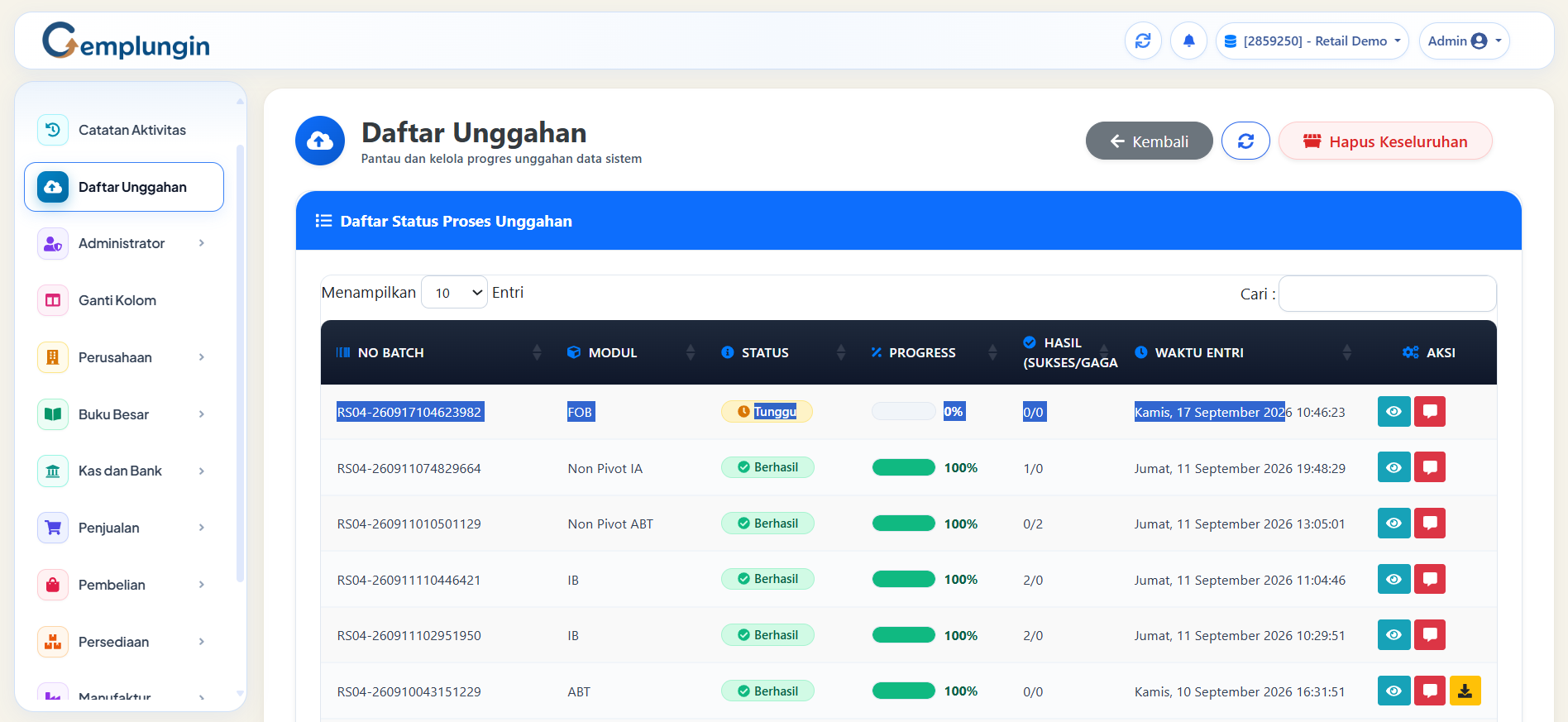View details of batch RS04-260911110446421
Screen dimensions: 1568x722
[1394, 579]
